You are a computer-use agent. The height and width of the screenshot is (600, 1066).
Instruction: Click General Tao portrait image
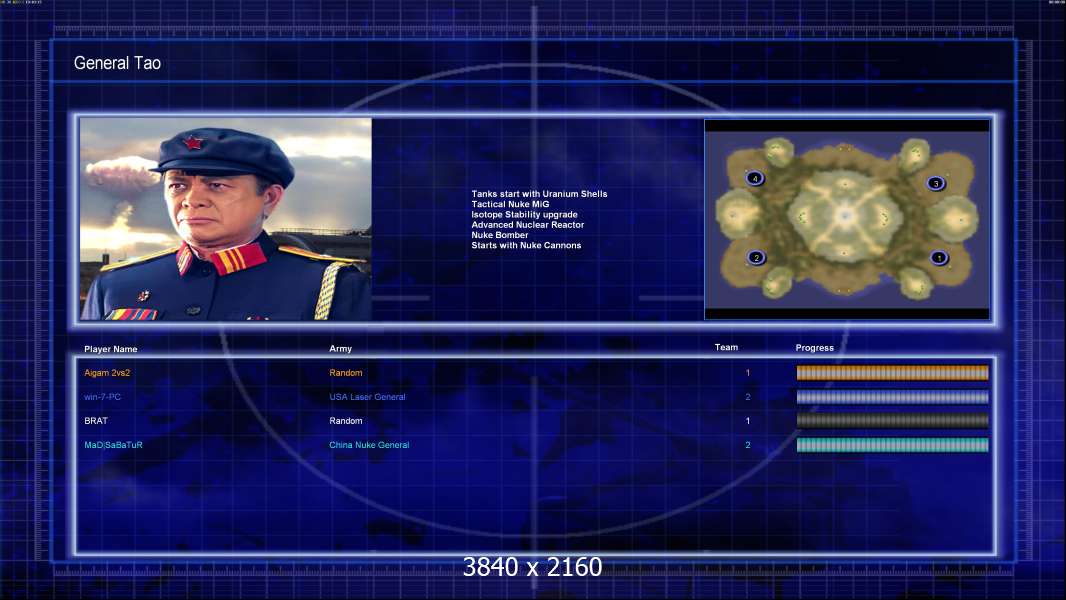(226, 219)
